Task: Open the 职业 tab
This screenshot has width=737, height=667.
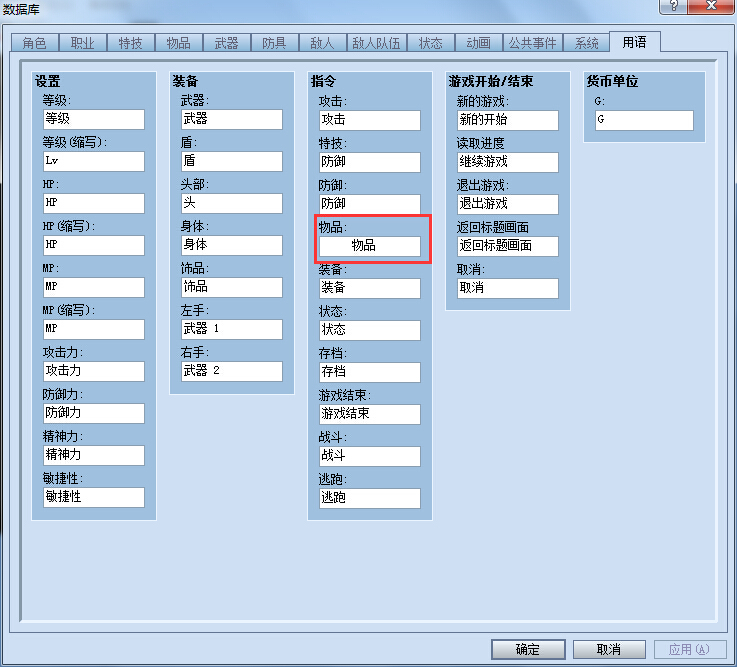Action: pyautogui.click(x=83, y=43)
